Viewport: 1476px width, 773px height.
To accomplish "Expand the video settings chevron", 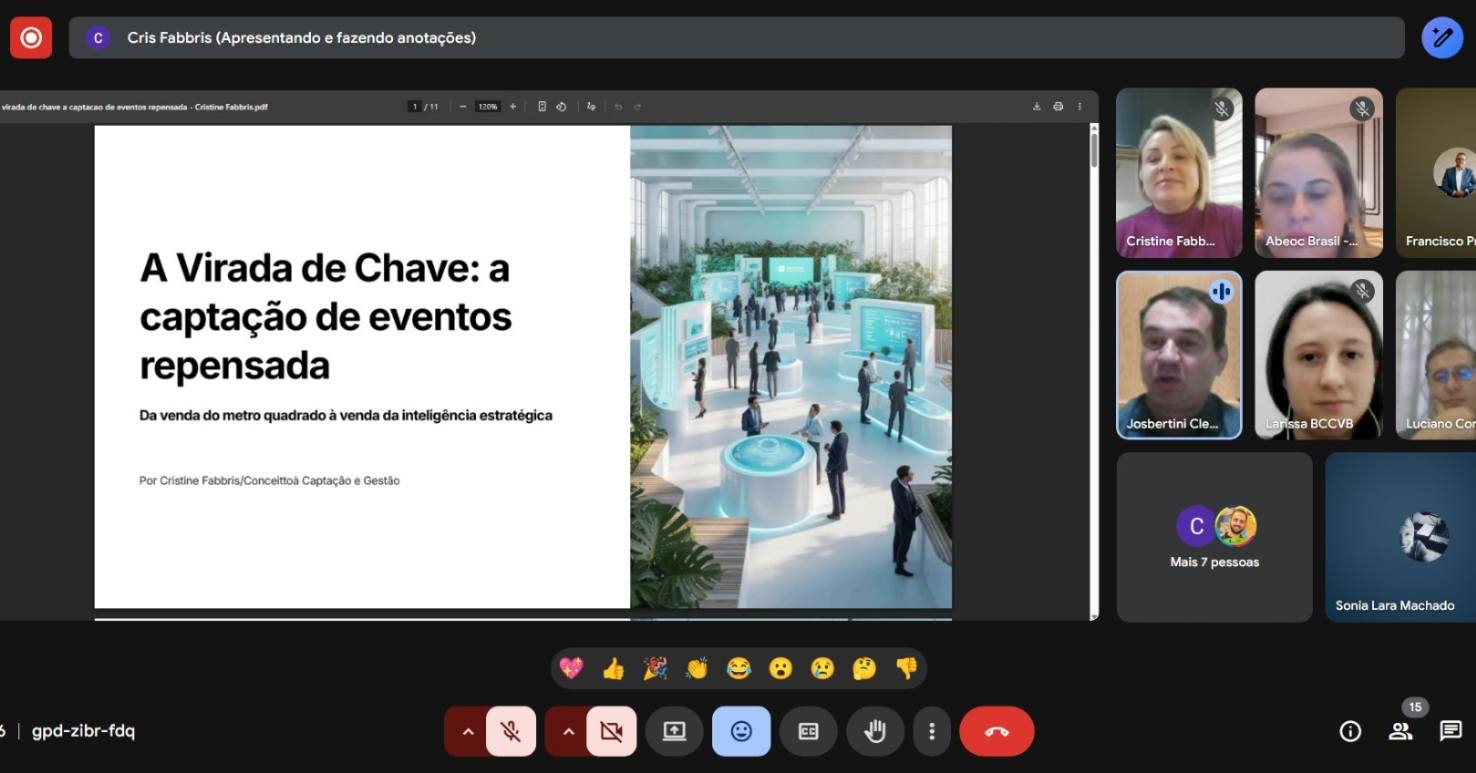I will pos(568,731).
